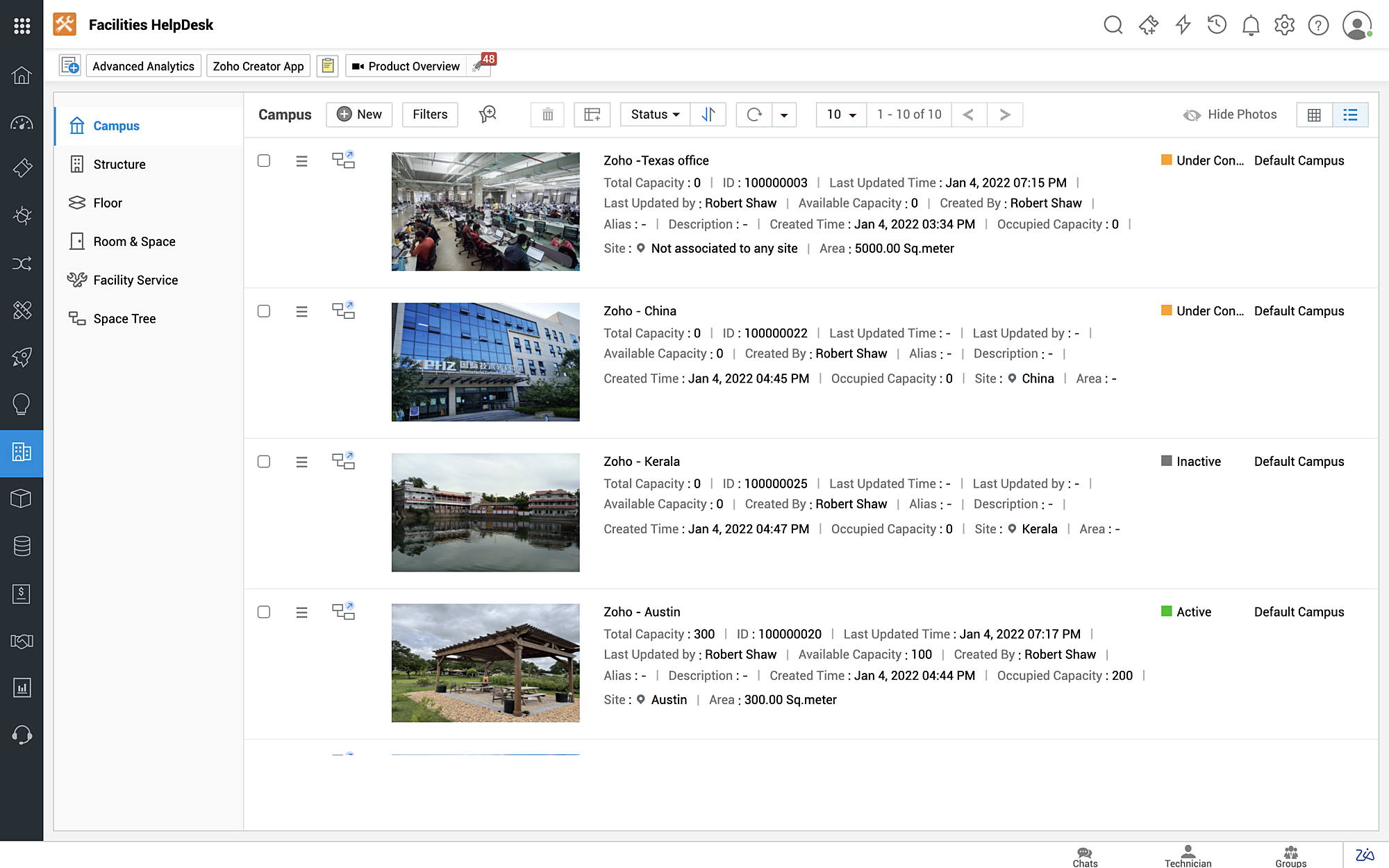Image resolution: width=1389 pixels, height=868 pixels.
Task: Open the headset support icon at sidebar bottom
Action: pyautogui.click(x=22, y=735)
